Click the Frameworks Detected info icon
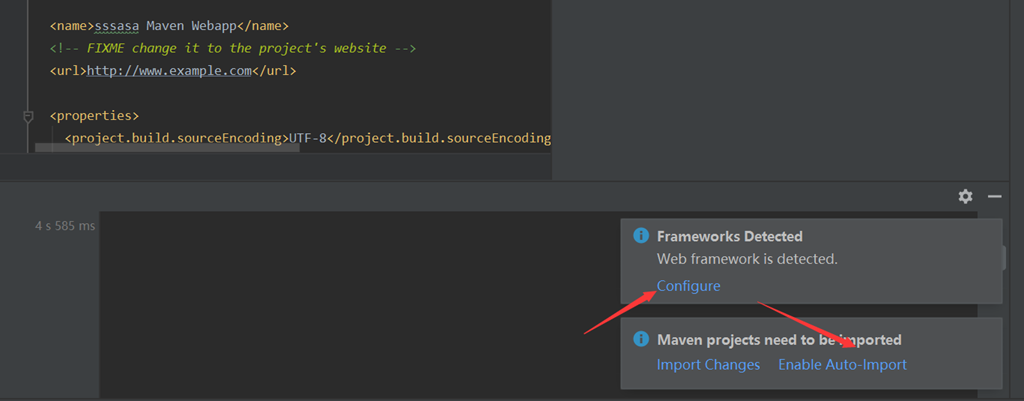The width and height of the screenshot is (1024, 401). tap(640, 237)
